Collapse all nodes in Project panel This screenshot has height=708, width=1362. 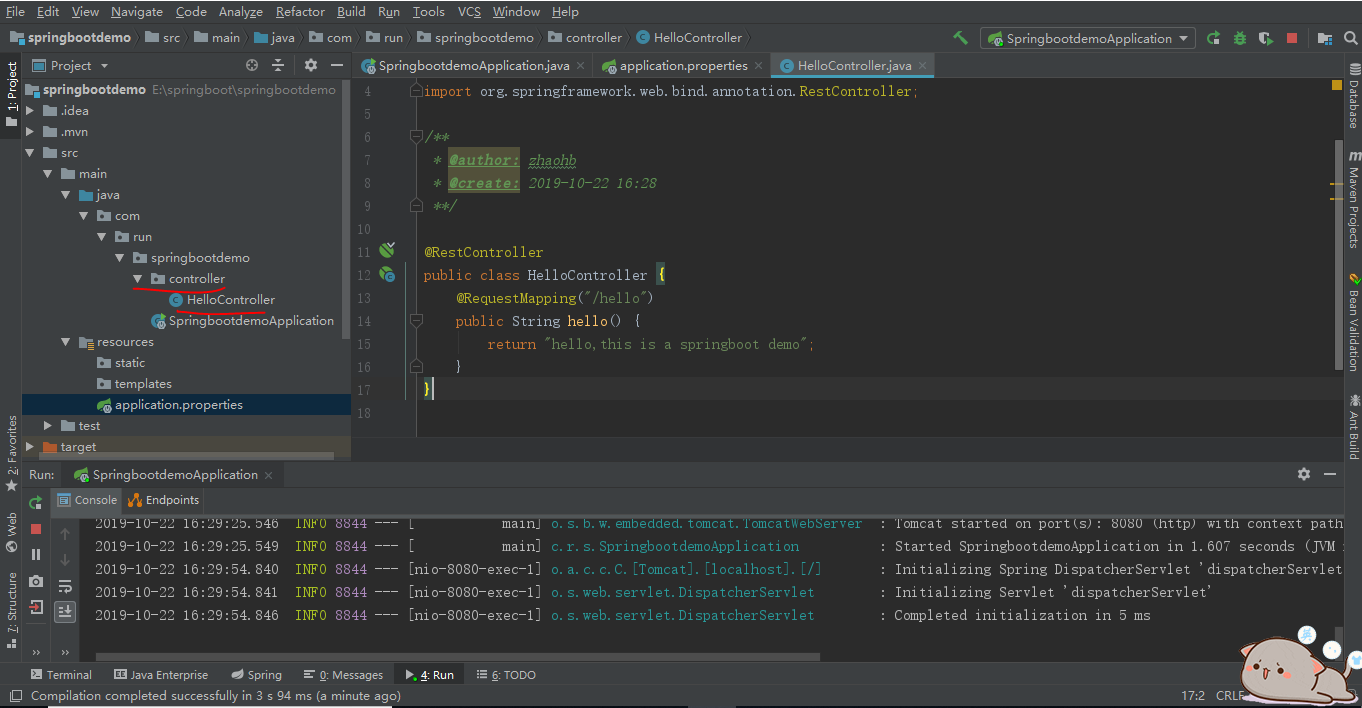[278, 65]
